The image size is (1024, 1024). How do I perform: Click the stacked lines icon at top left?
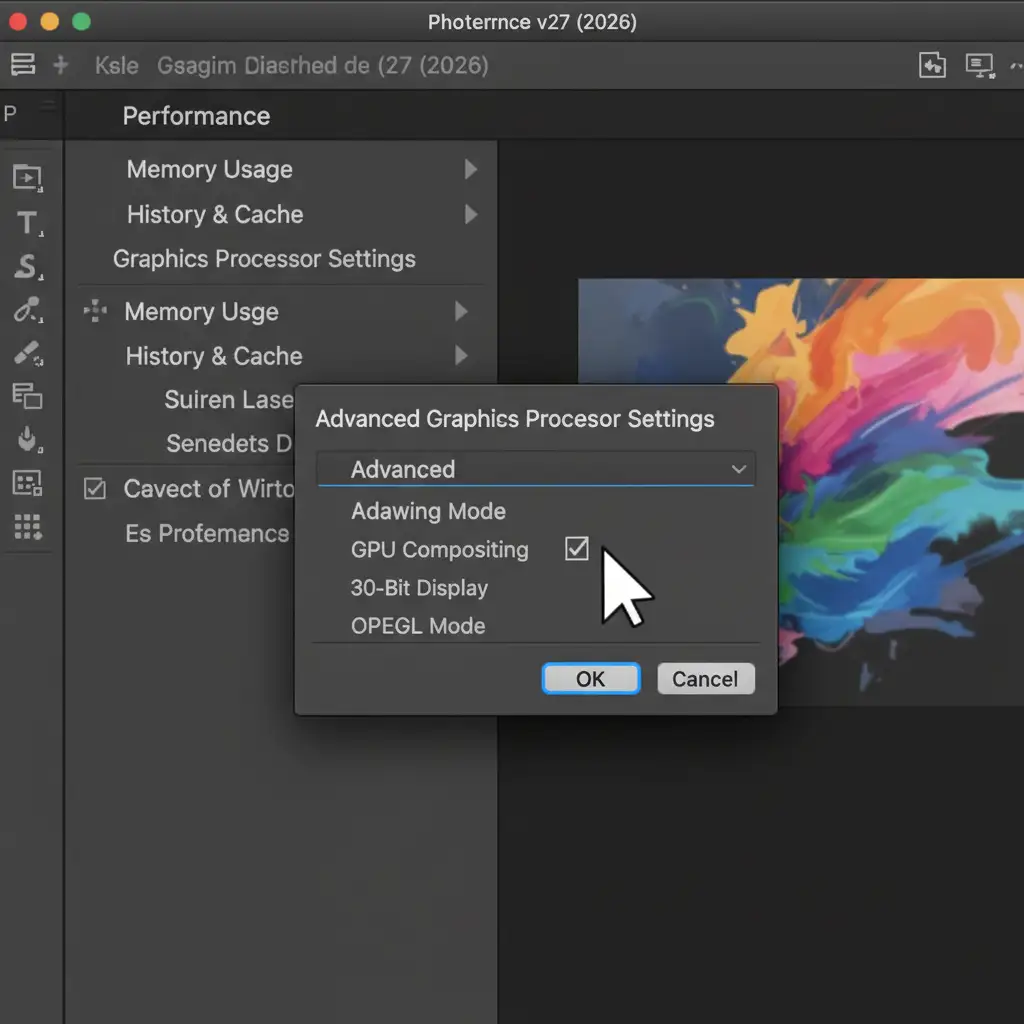pos(22,66)
